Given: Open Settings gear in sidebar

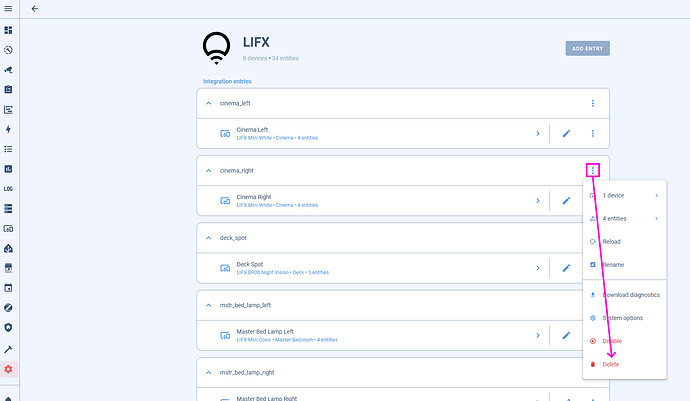Looking at the screenshot, I should [8, 369].
